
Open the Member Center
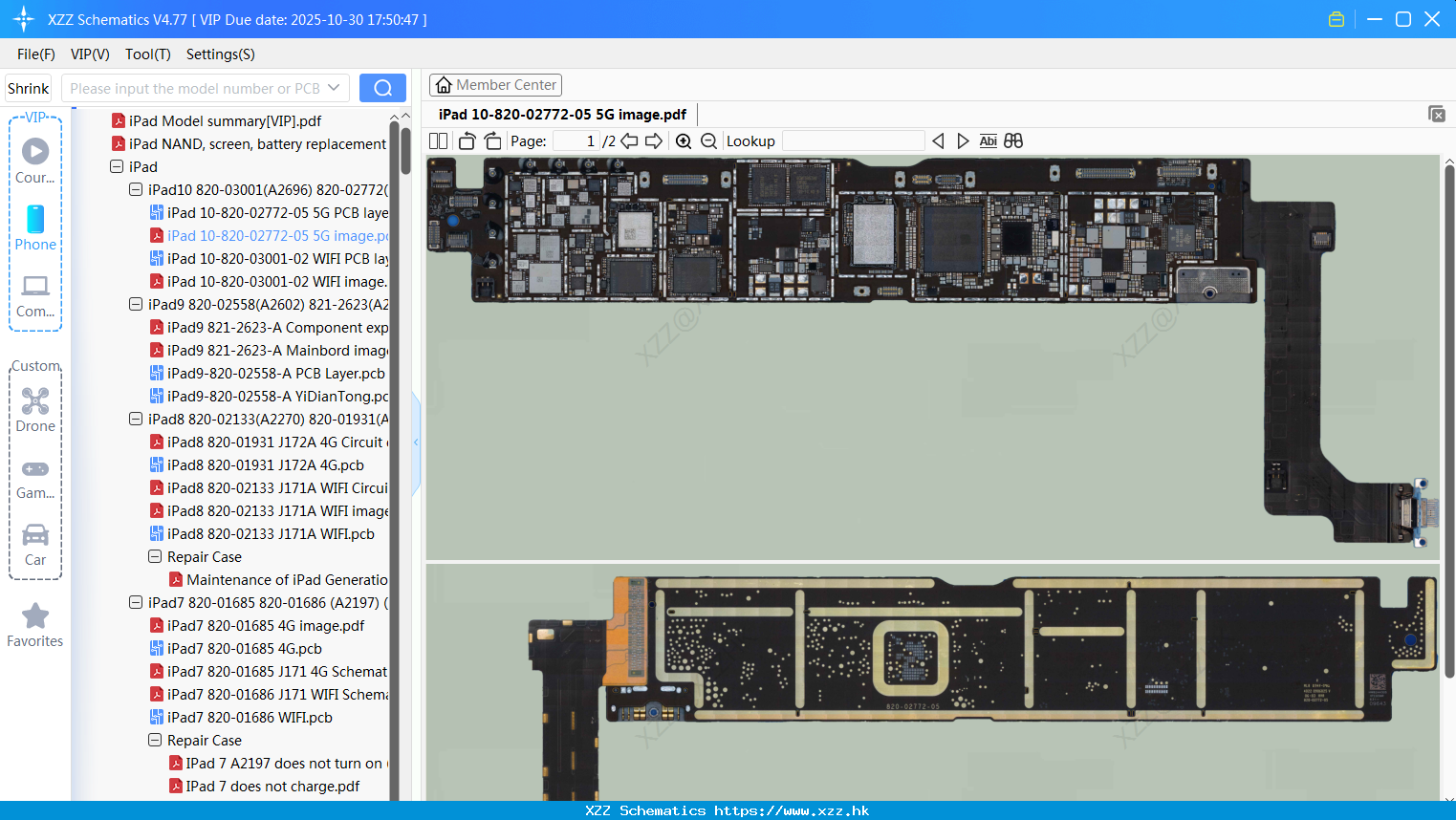495,85
